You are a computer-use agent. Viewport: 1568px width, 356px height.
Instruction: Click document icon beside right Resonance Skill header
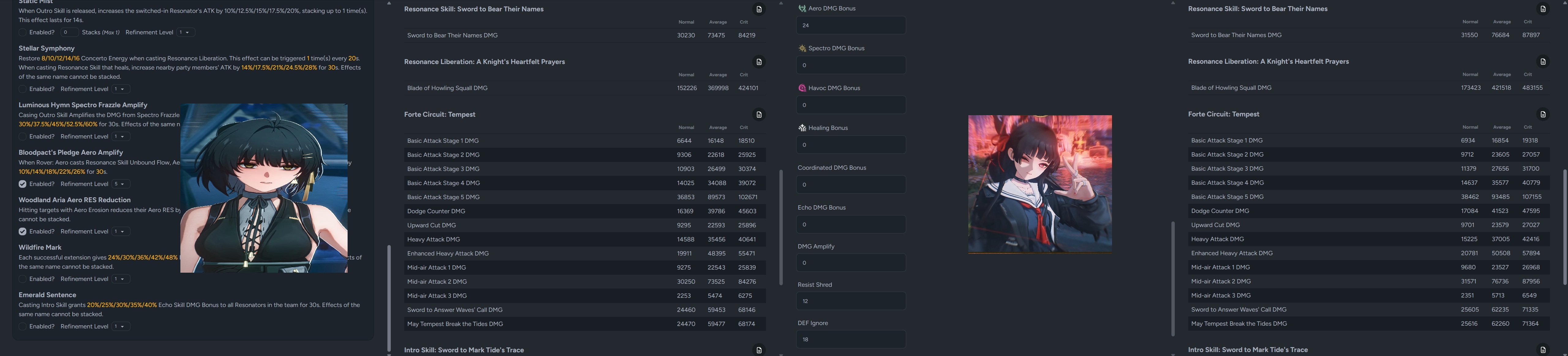coord(1543,9)
